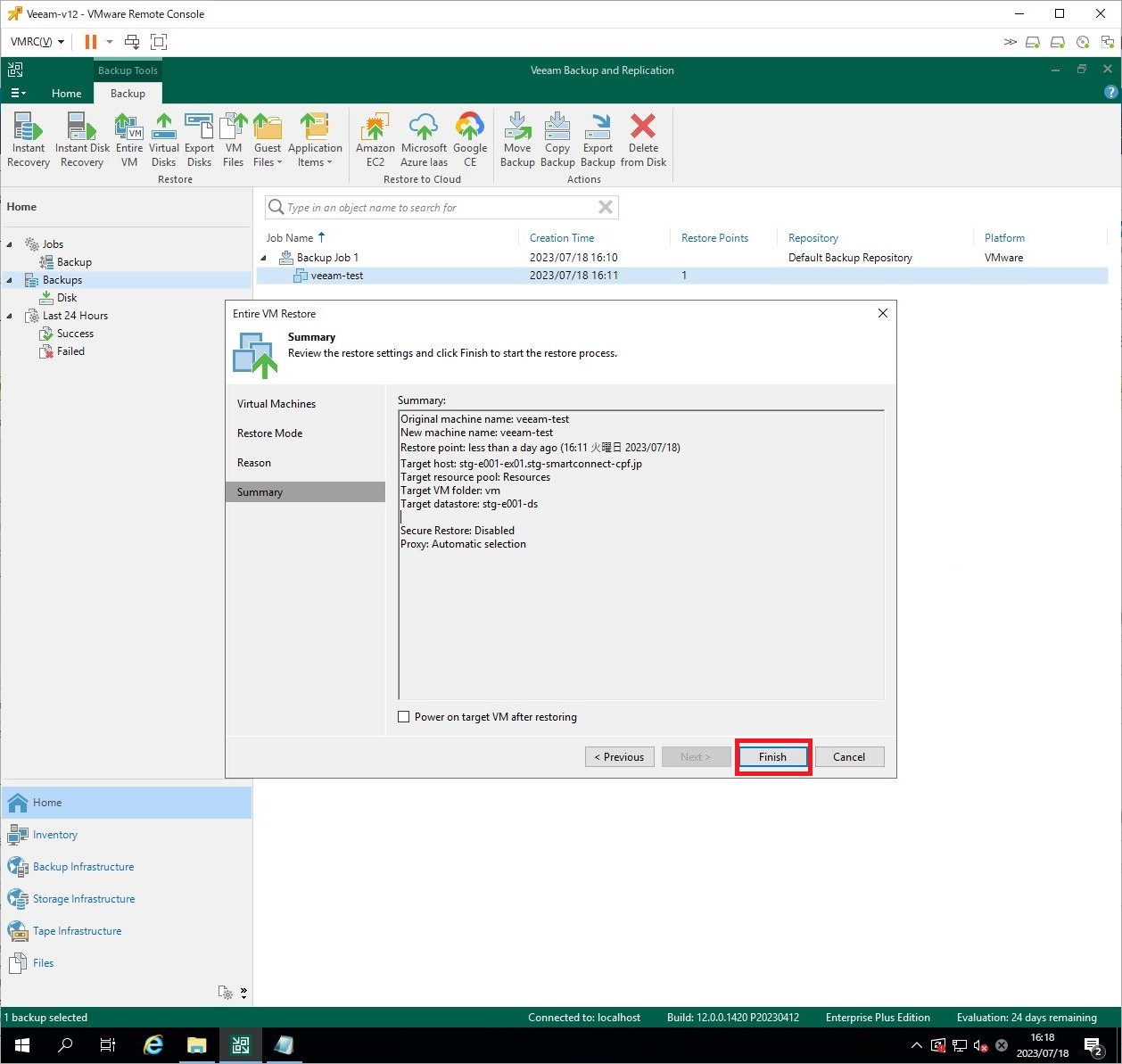Open the Backup Infrastructure pane
This screenshot has height=1064, width=1122.
pyautogui.click(x=127, y=867)
